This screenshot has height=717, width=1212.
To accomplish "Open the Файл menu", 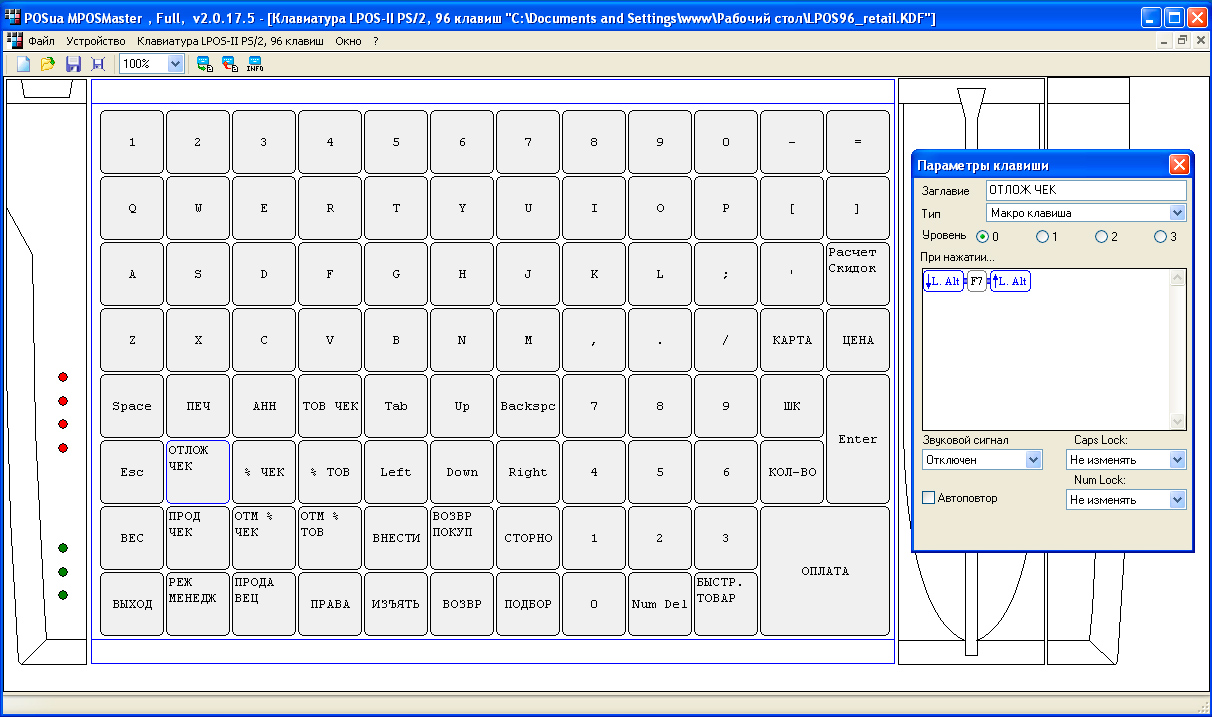I will [x=42, y=41].
